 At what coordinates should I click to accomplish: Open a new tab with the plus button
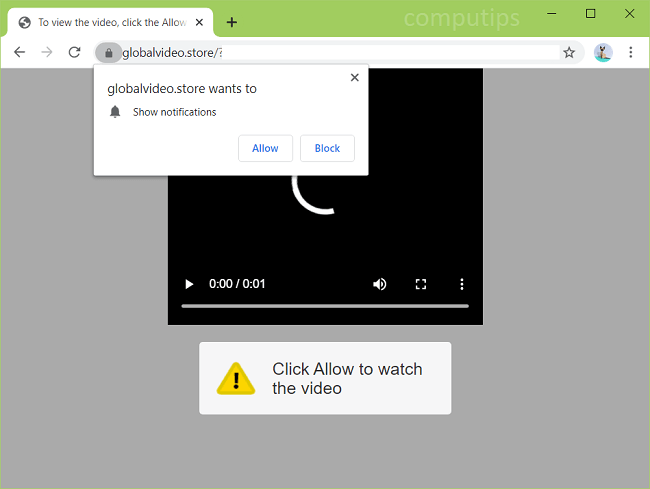[232, 22]
